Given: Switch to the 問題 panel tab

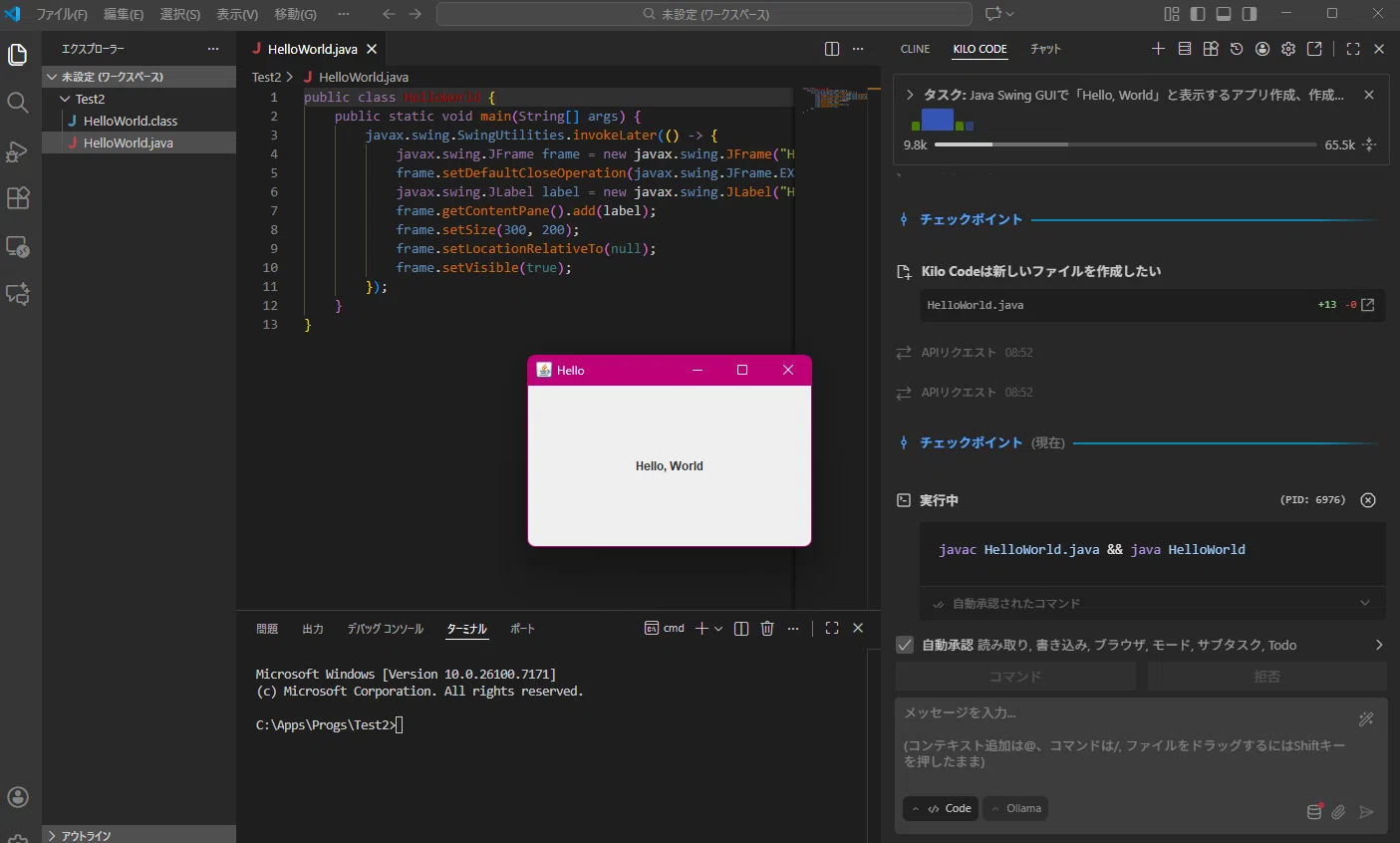Looking at the screenshot, I should (267, 629).
